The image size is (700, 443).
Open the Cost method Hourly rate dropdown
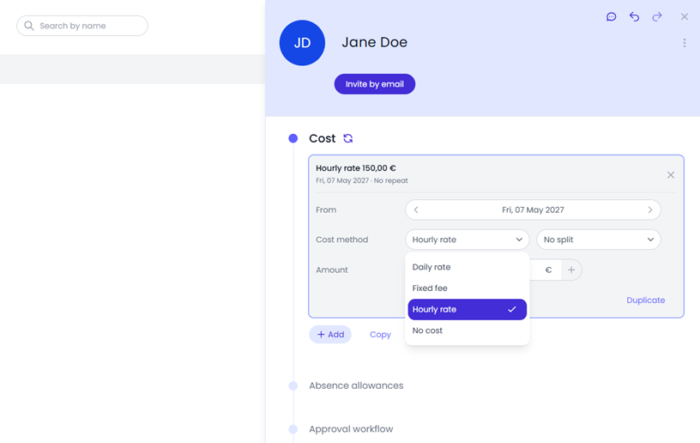[x=467, y=240]
